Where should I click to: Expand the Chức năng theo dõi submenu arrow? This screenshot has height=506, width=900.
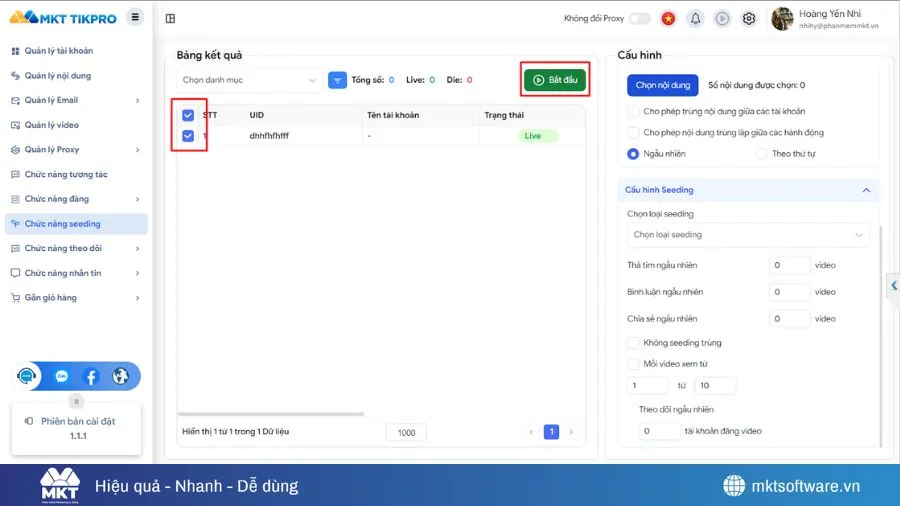[138, 248]
